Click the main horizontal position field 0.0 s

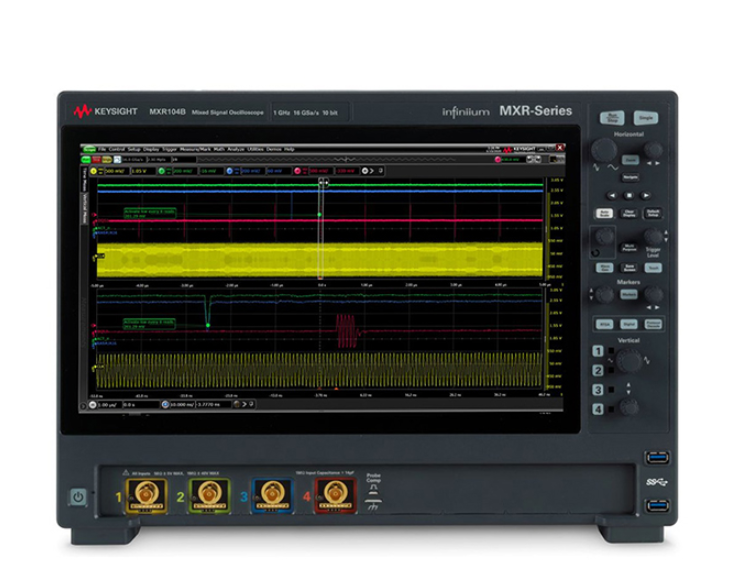pyautogui.click(x=141, y=405)
